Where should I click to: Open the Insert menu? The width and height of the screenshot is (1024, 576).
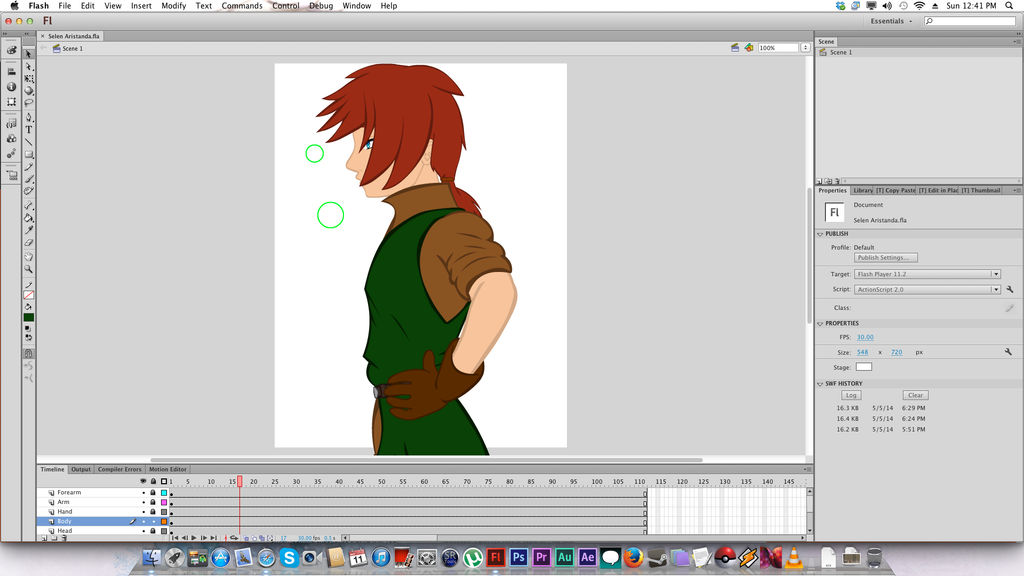click(141, 5)
